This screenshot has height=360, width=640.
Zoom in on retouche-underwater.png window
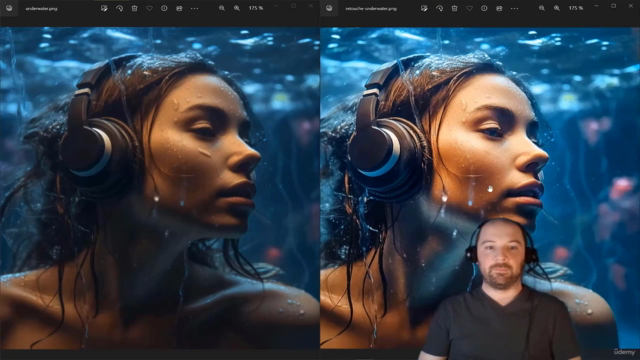[x=557, y=8]
